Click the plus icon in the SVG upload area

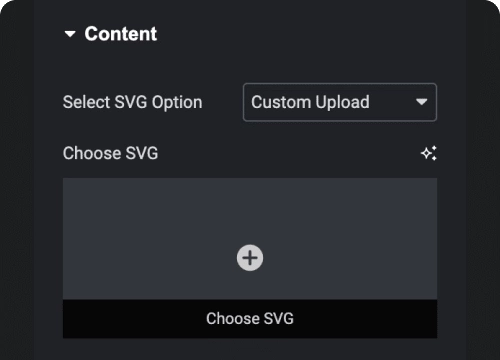click(250, 258)
